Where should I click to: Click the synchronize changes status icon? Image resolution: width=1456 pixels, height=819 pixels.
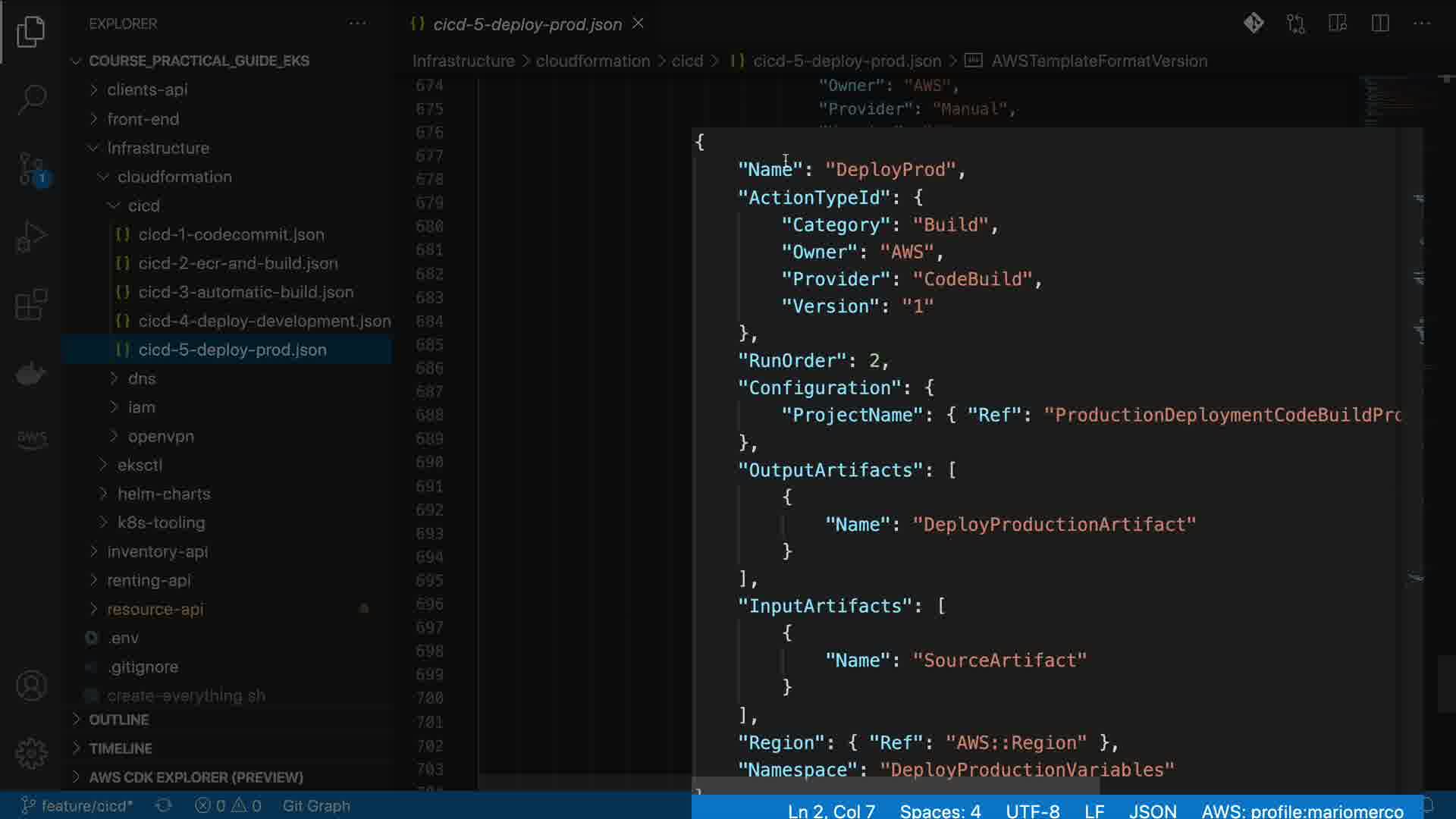(163, 805)
